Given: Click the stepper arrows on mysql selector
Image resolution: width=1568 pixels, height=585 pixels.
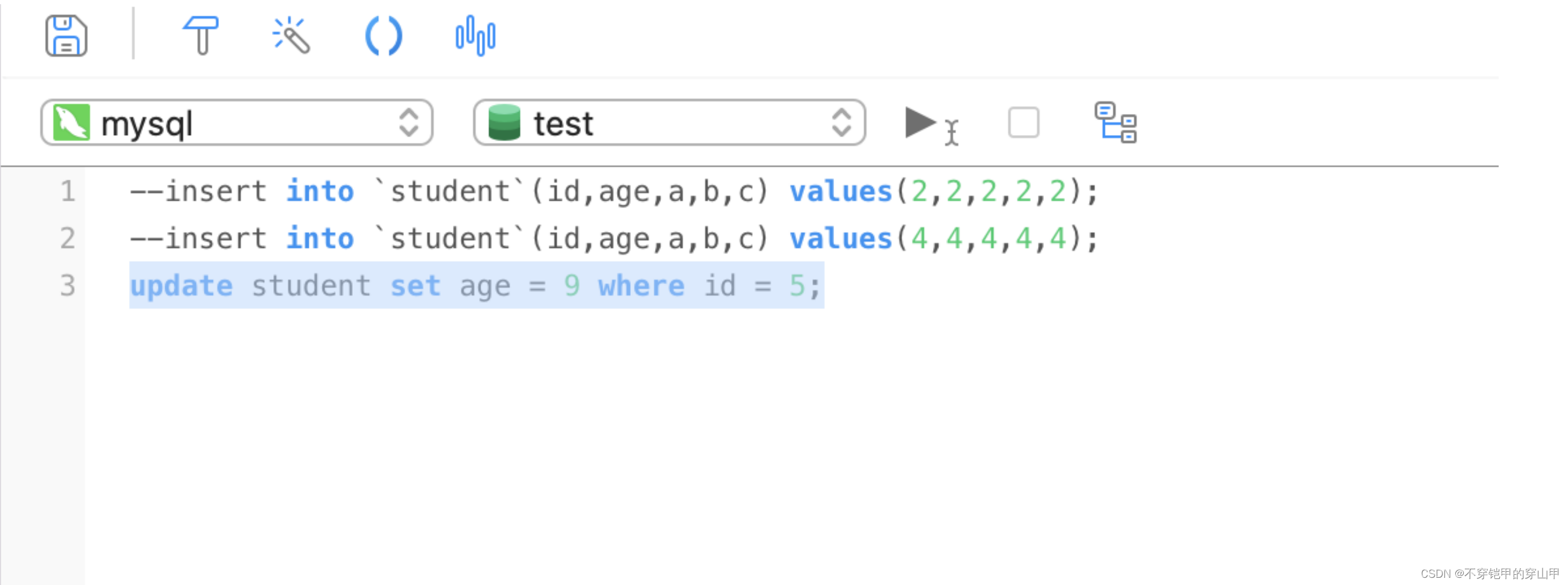Looking at the screenshot, I should coord(408,123).
